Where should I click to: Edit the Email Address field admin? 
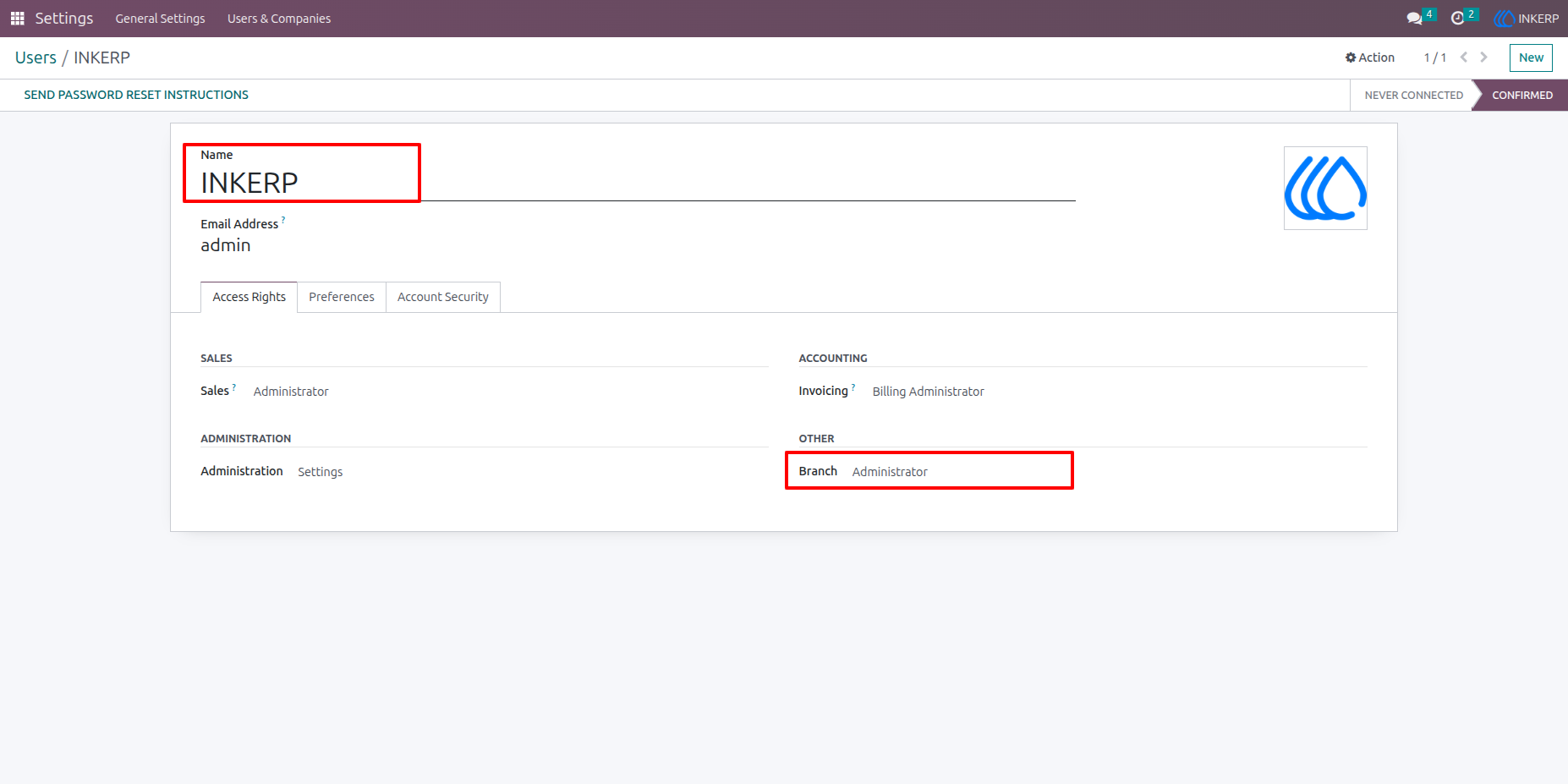(226, 245)
